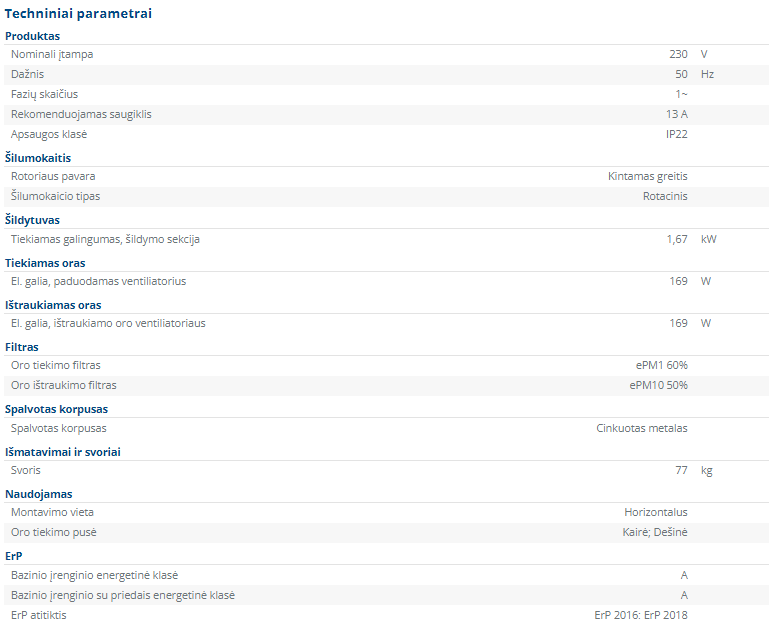This screenshot has width=769, height=619.
Task: Select the ErP 2016; ErP 2018 value
Action: pos(641,615)
